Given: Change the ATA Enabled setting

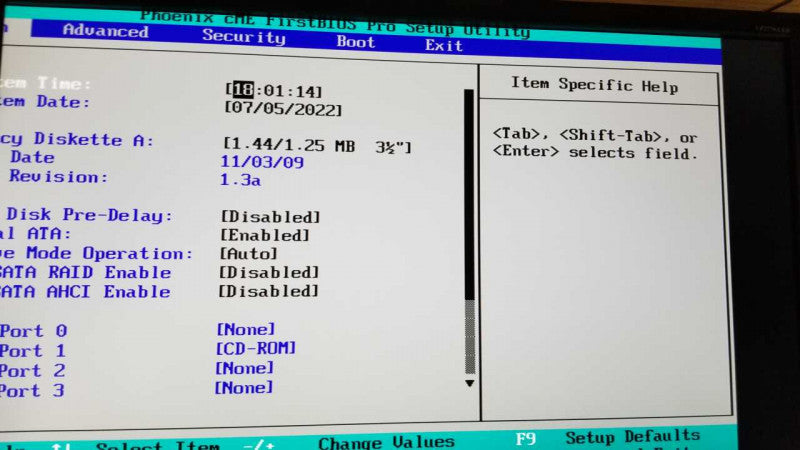Looking at the screenshot, I should tap(265, 235).
